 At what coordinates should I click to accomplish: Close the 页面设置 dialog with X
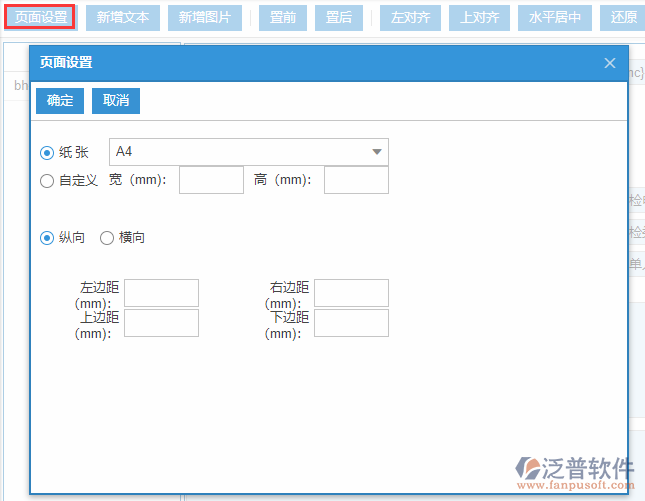[610, 63]
